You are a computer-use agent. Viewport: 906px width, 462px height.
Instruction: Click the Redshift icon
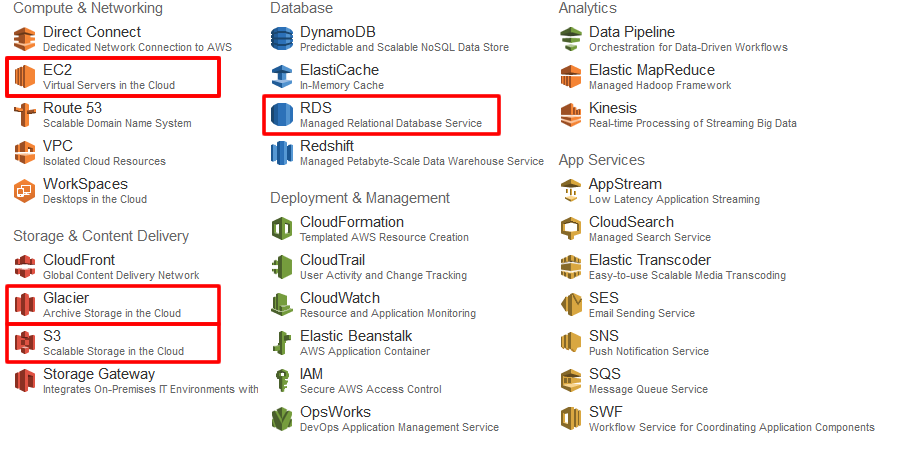[282, 153]
